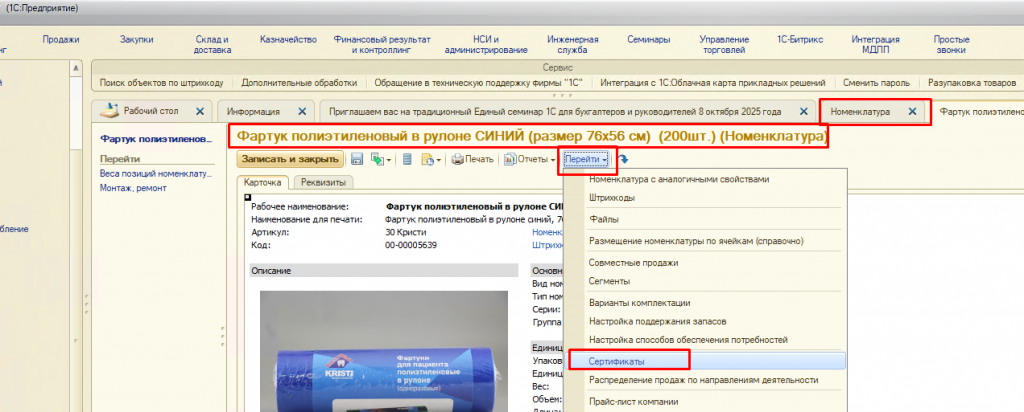This screenshot has height=412, width=1024.
Task: Open the Инженерная служба section
Action: 572,44
